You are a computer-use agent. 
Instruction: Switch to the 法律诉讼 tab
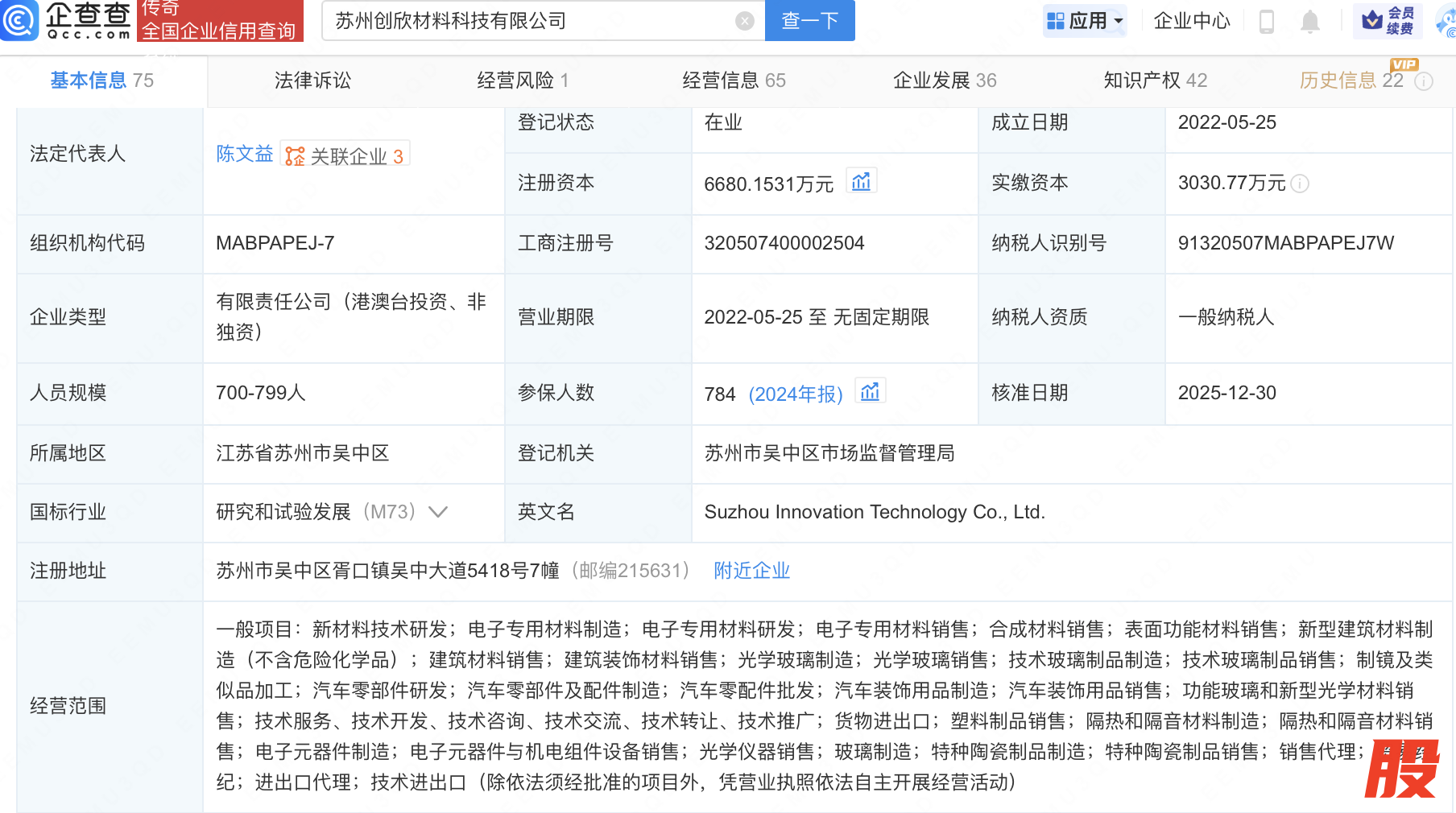click(x=312, y=80)
